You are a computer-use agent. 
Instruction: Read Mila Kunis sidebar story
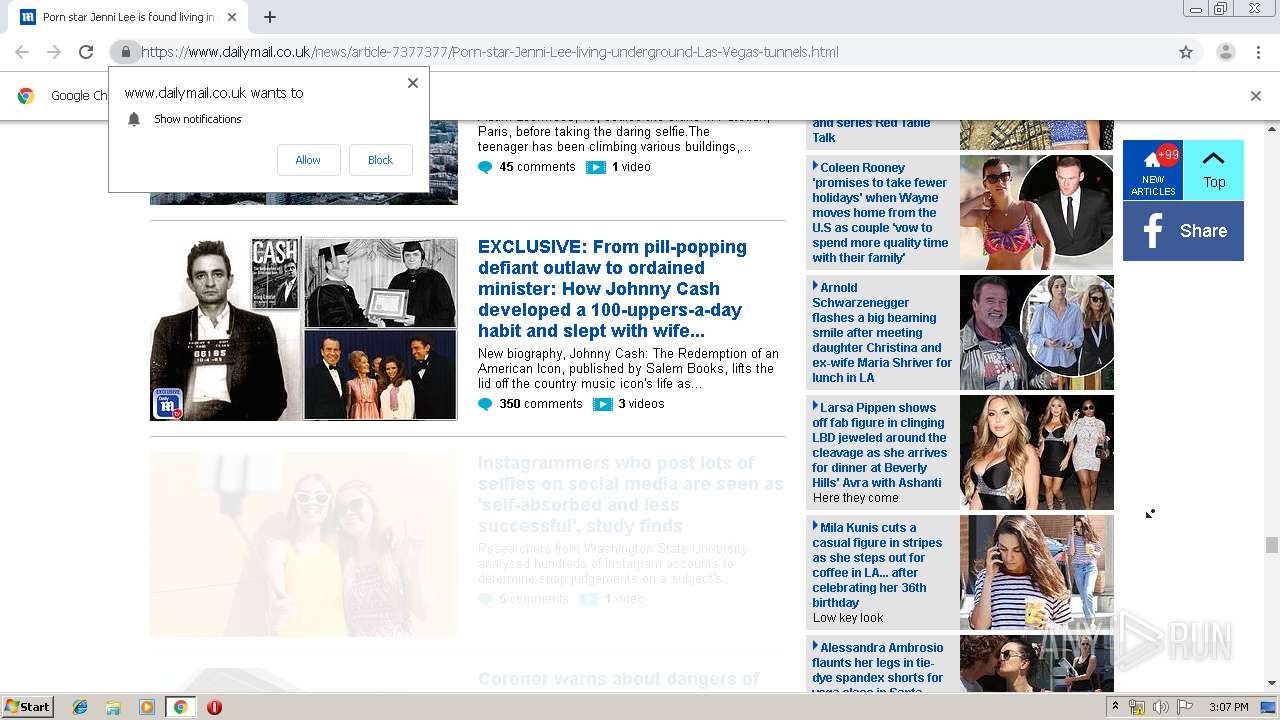coord(877,565)
